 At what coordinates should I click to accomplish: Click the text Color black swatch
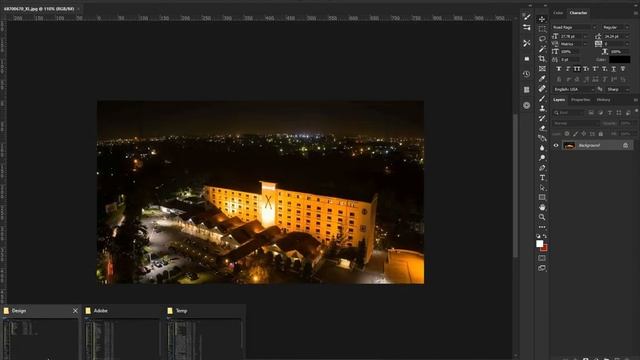click(x=620, y=60)
